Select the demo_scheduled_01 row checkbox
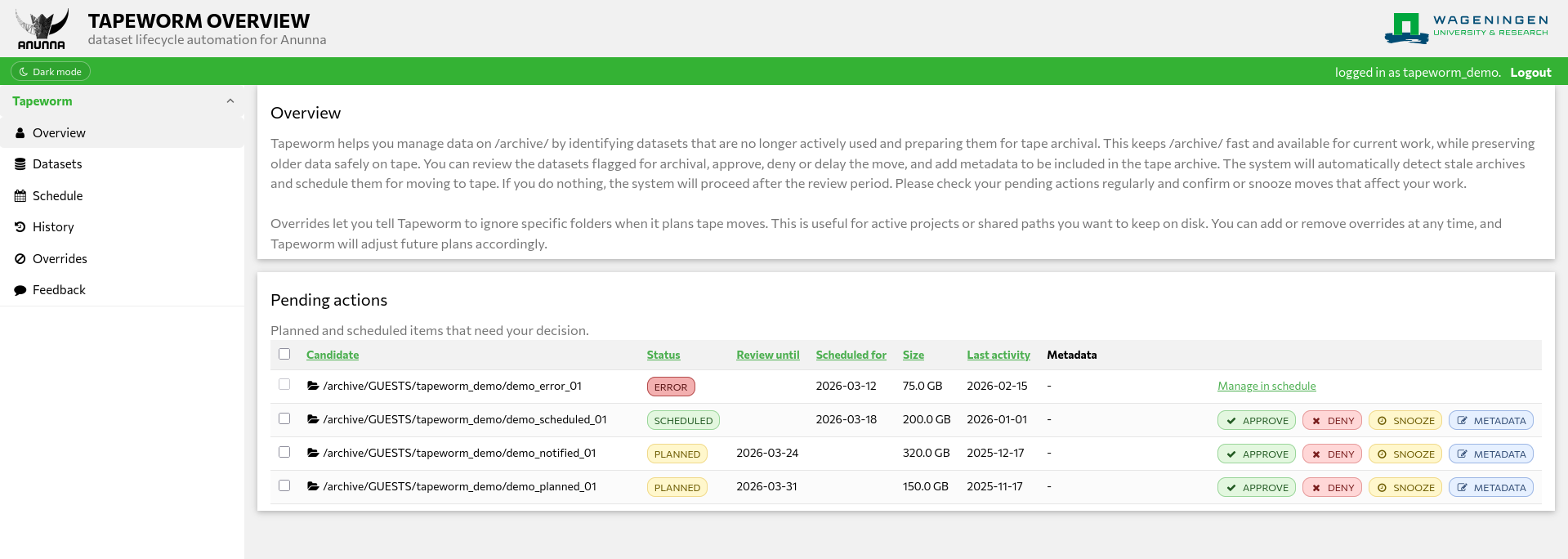This screenshot has width=1568, height=559. coord(284,418)
